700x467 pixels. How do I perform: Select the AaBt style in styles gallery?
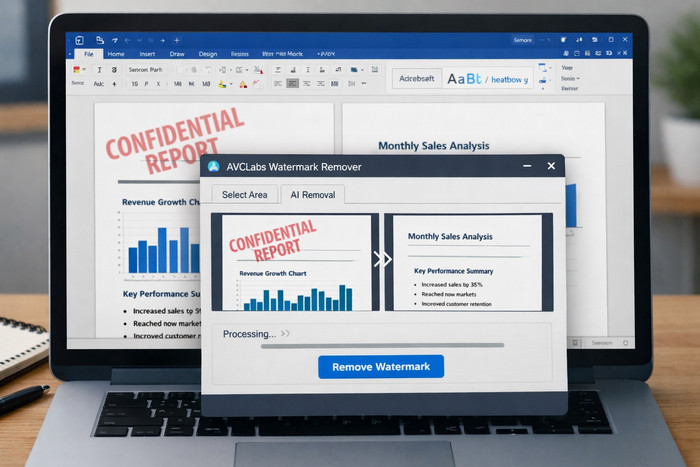[463, 78]
